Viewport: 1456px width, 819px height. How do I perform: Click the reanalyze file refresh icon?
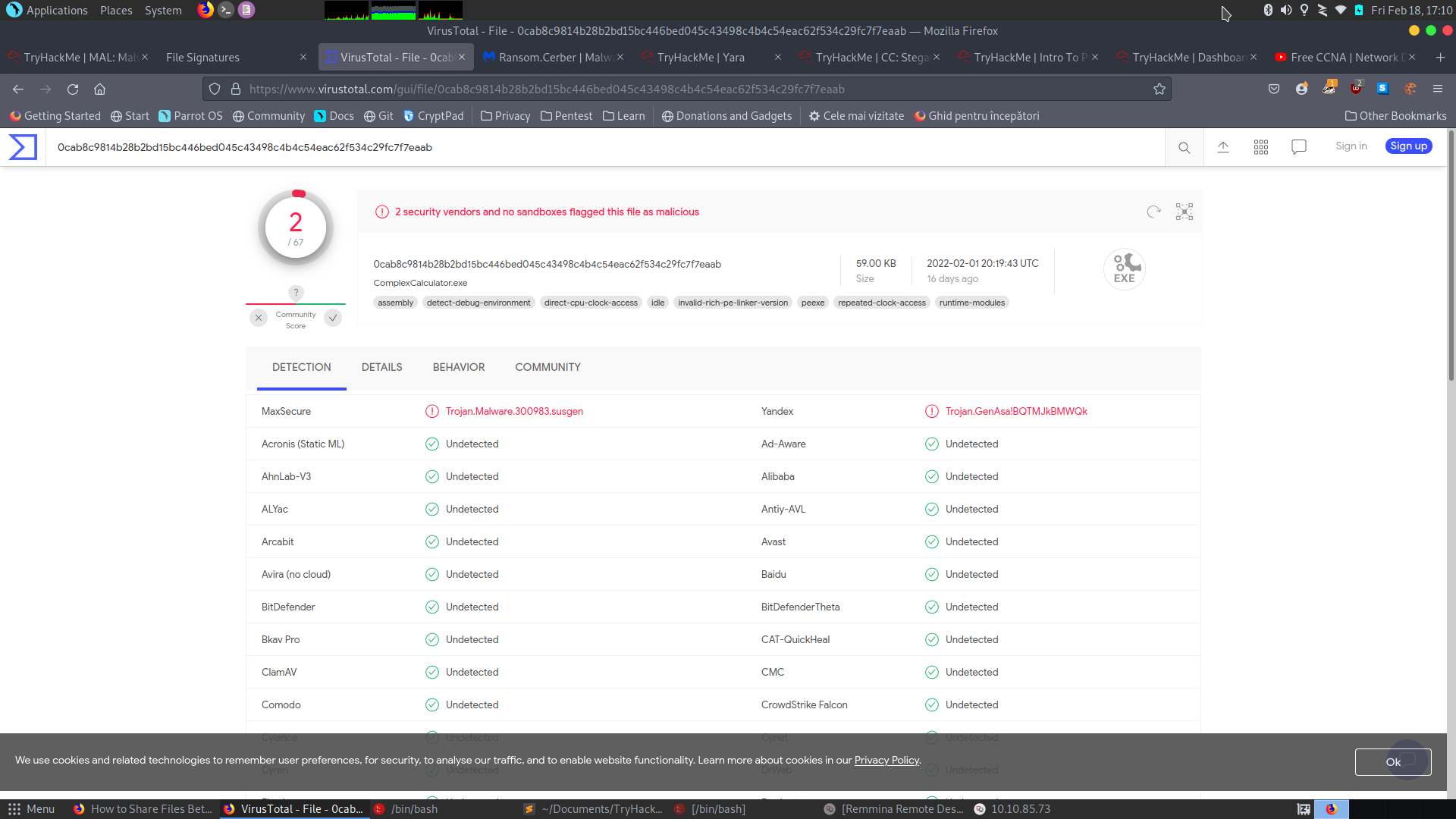[x=1153, y=212]
